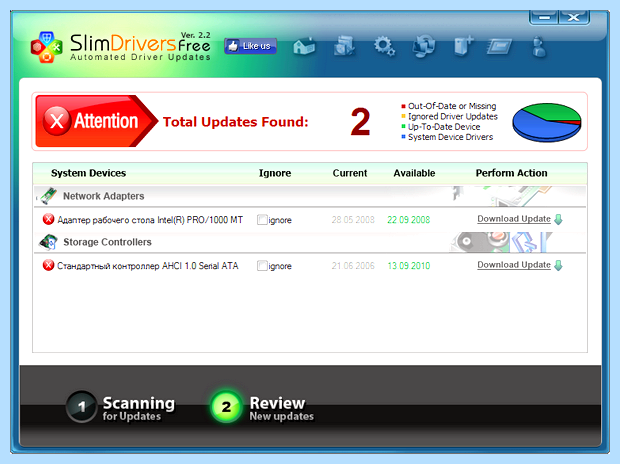This screenshot has height=464, width=620.
Task: Check ignore for AHCI Serial ATA controller
Action: (262, 265)
